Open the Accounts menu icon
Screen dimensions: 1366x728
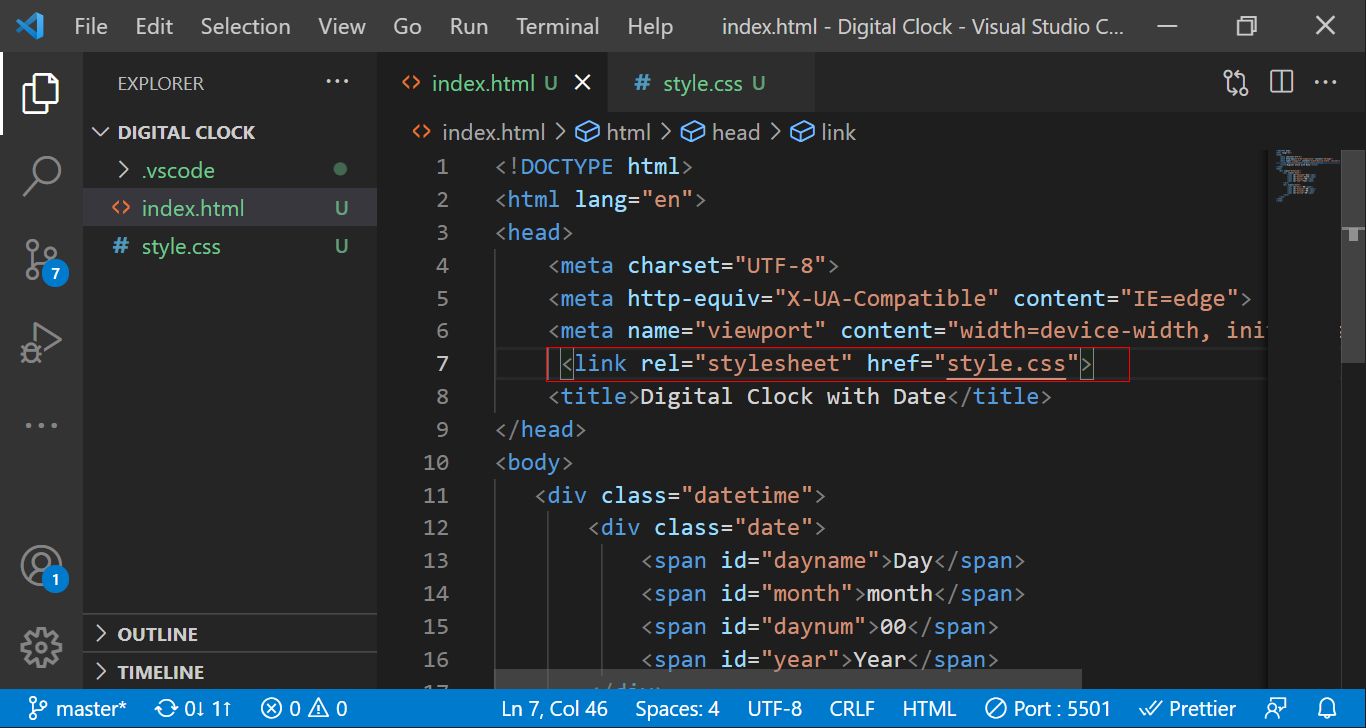click(43, 567)
